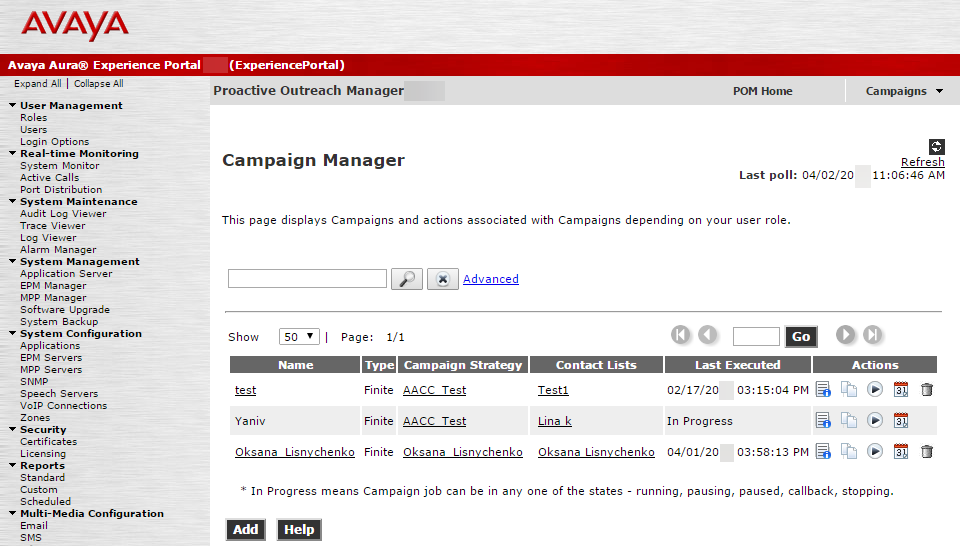Open the Advanced search link
The height and width of the screenshot is (546, 960).
[x=490, y=279]
